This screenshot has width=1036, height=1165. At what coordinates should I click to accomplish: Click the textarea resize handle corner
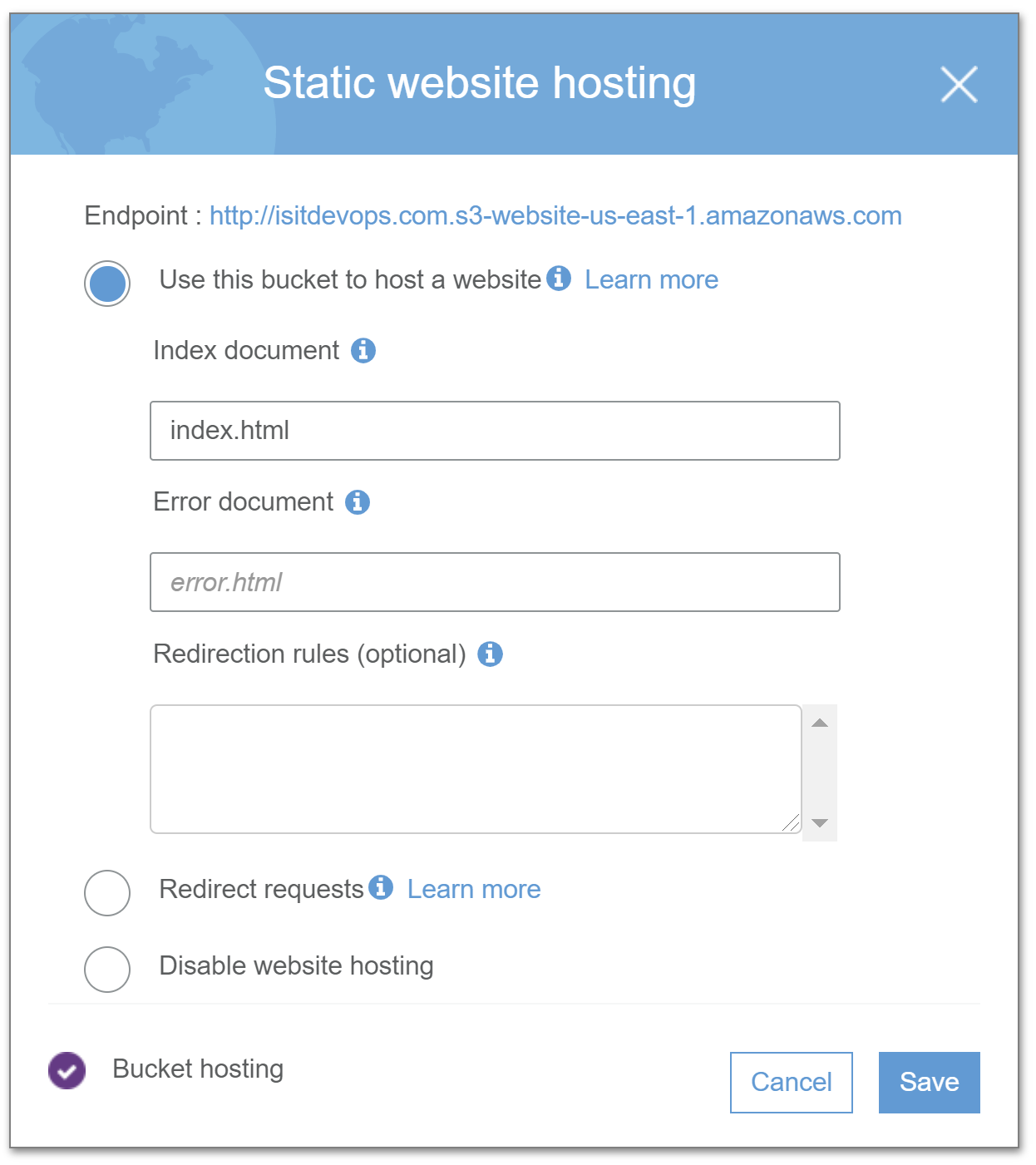pos(791,823)
